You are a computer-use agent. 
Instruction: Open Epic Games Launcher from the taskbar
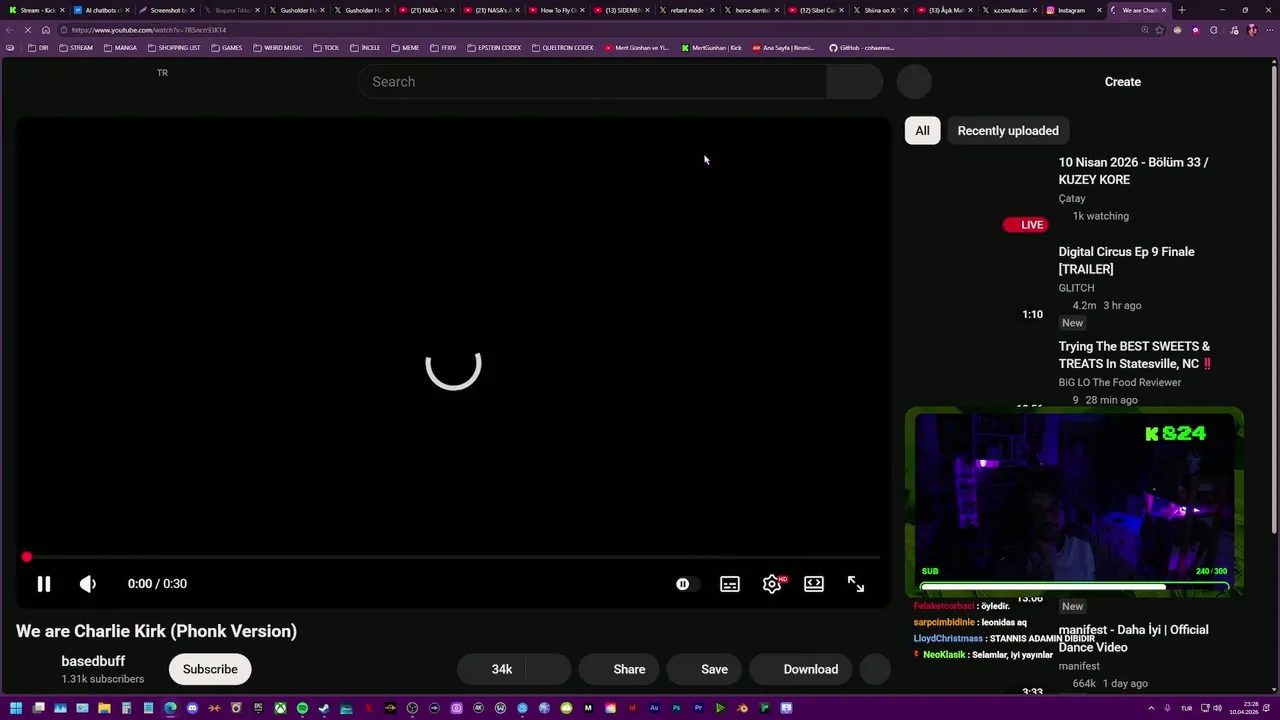[x=258, y=708]
